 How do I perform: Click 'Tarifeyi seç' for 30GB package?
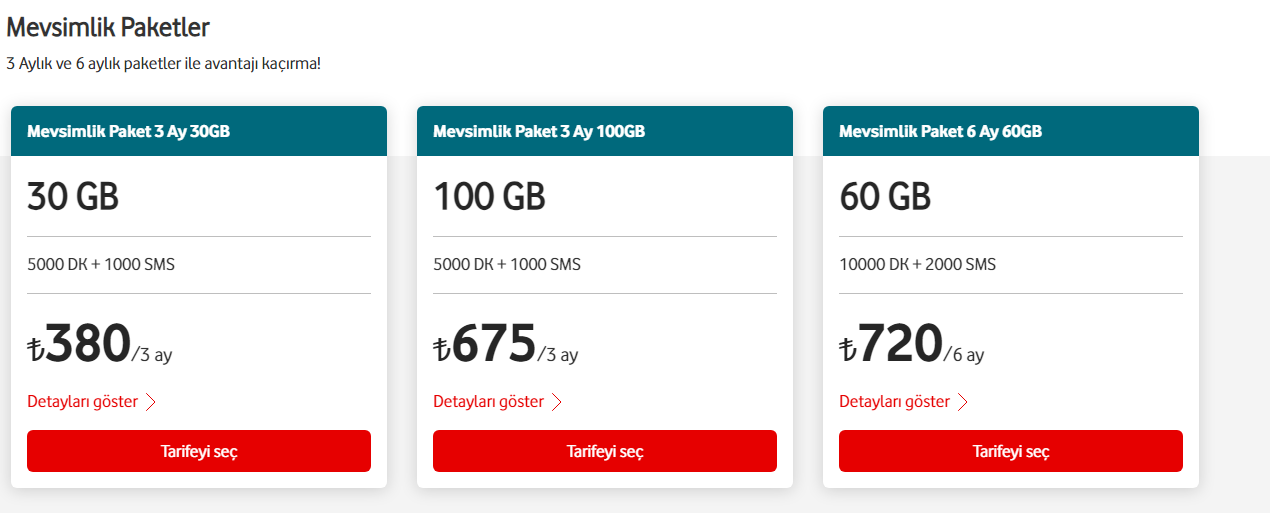(x=199, y=451)
